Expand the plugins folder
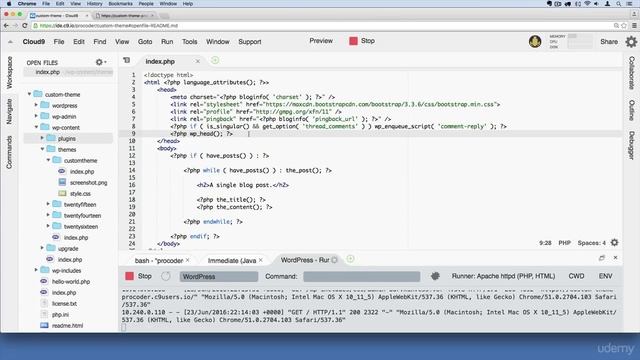Image resolution: width=640 pixels, height=360 pixels. pyautogui.click(x=42, y=138)
